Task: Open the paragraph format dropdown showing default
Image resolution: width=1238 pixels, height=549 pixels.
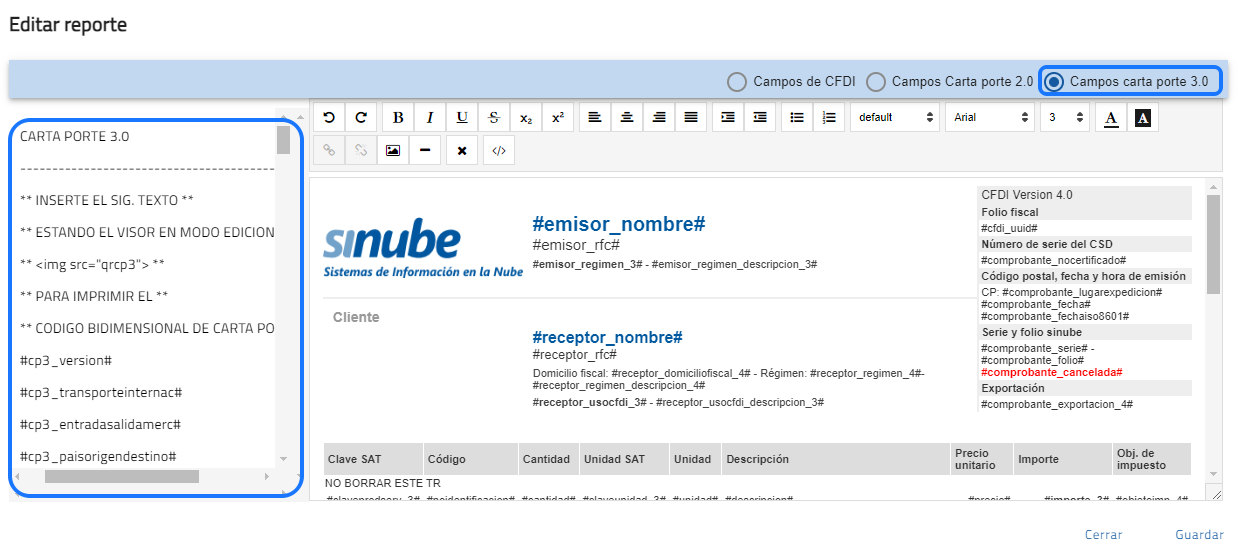Action: point(893,117)
